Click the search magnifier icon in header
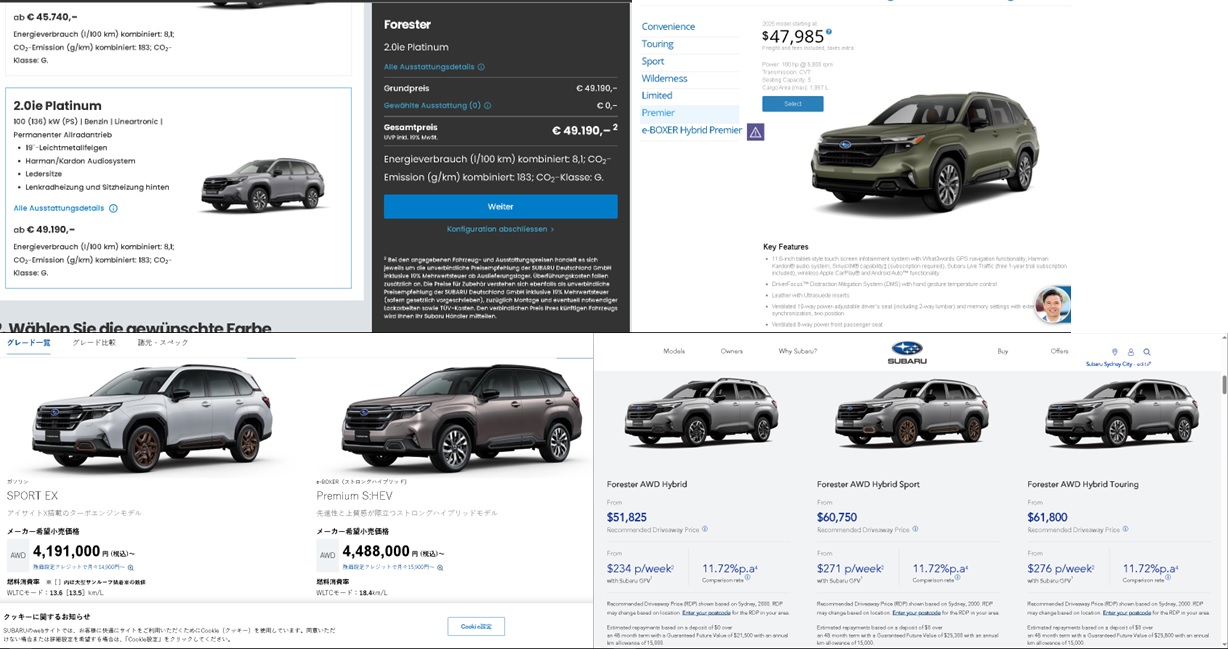1228x649 pixels. (1147, 352)
